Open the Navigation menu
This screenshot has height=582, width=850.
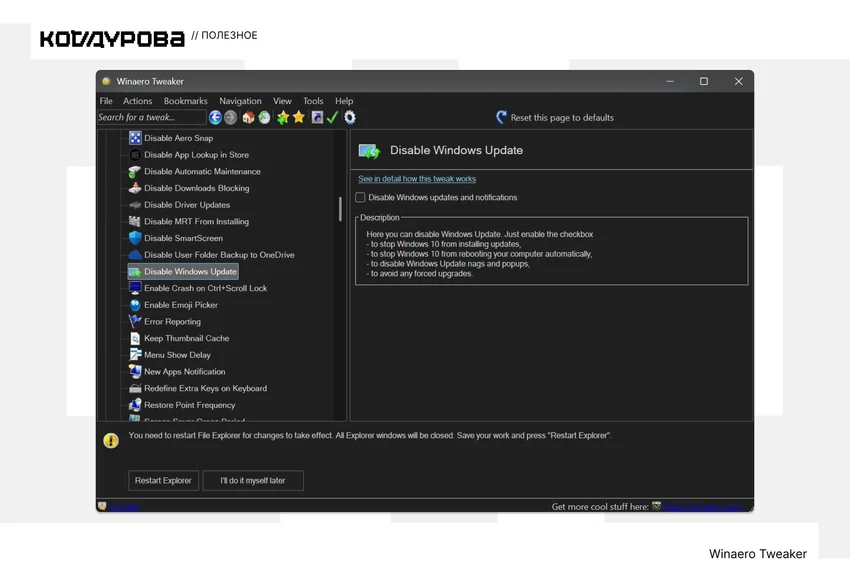tap(240, 101)
